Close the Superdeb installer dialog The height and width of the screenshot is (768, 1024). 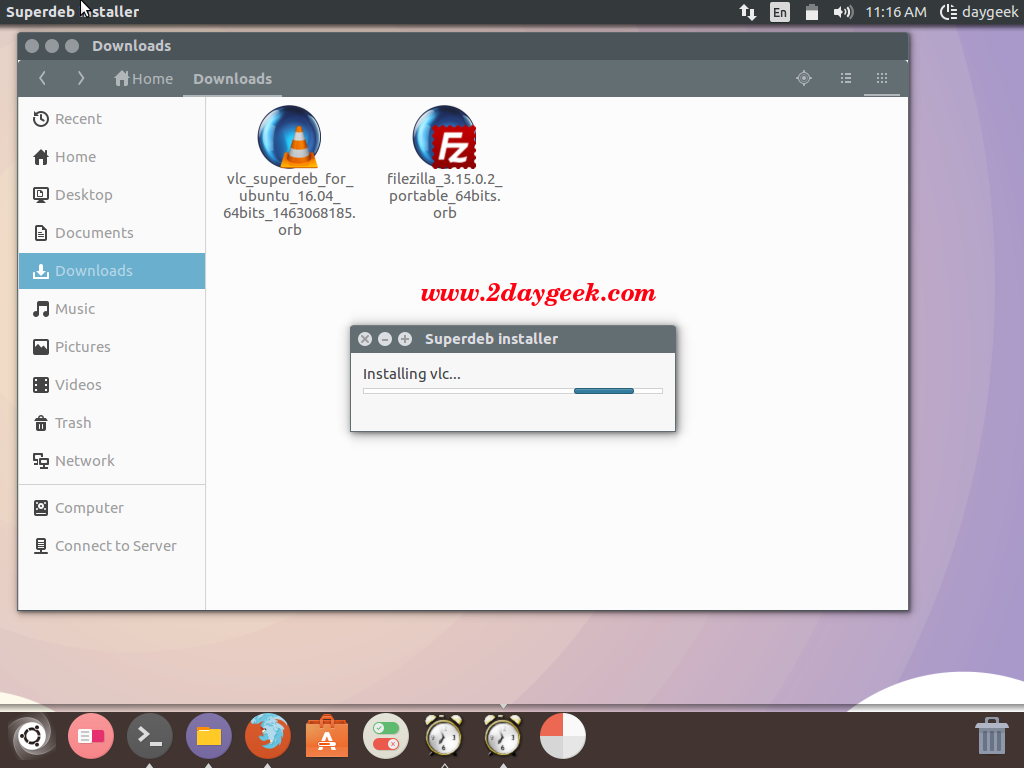365,339
